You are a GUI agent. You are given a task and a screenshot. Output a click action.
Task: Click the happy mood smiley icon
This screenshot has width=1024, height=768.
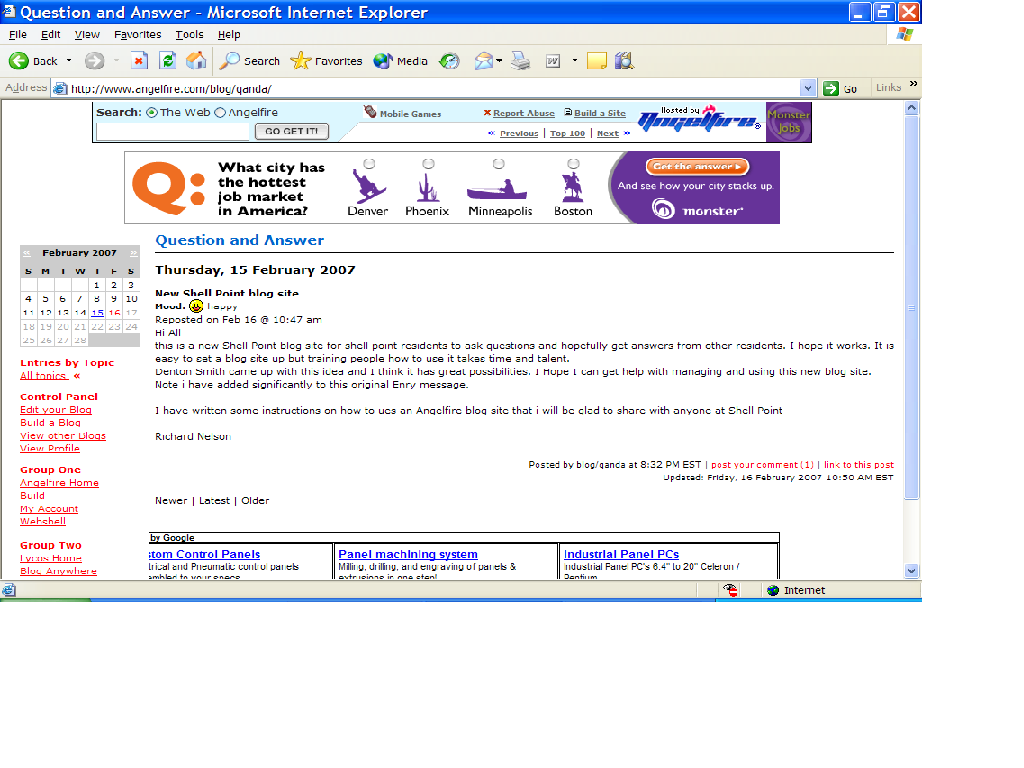point(196,306)
